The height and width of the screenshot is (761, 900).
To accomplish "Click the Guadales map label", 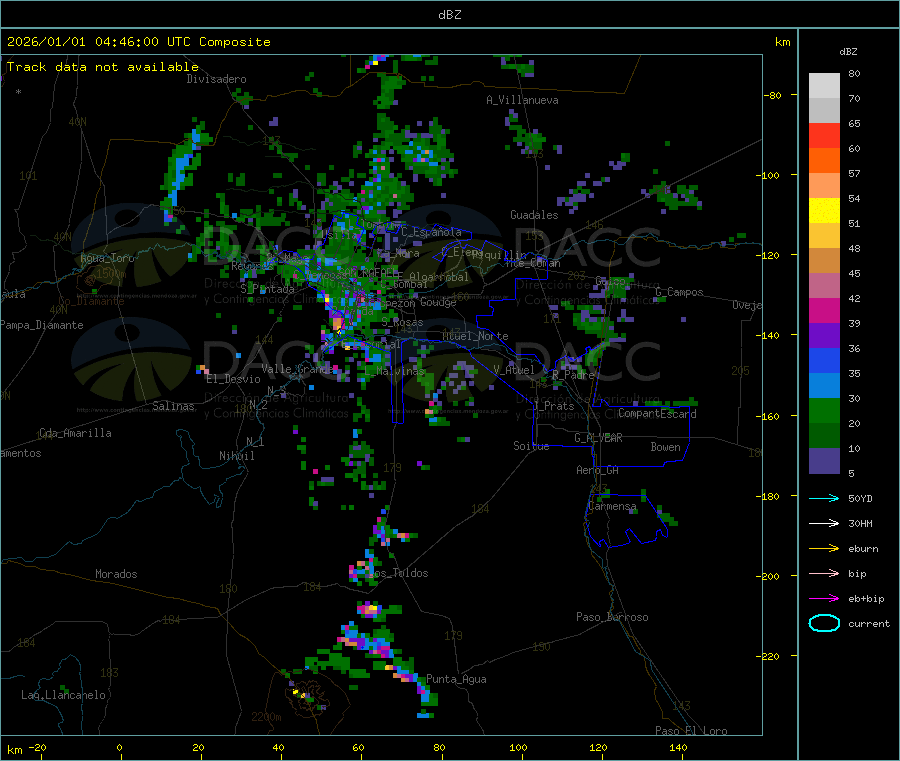I will click(x=534, y=215).
